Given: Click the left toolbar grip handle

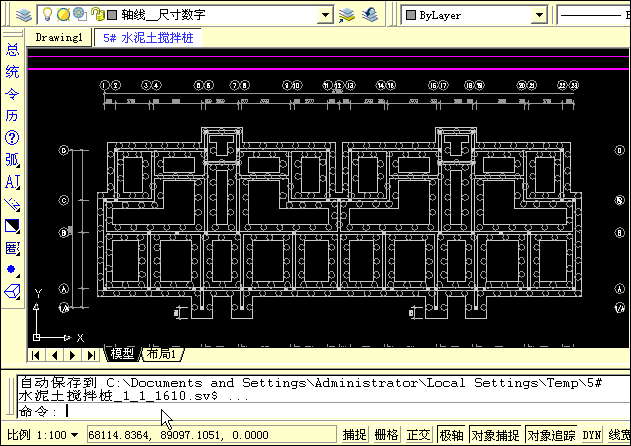Looking at the screenshot, I should tap(12, 34).
